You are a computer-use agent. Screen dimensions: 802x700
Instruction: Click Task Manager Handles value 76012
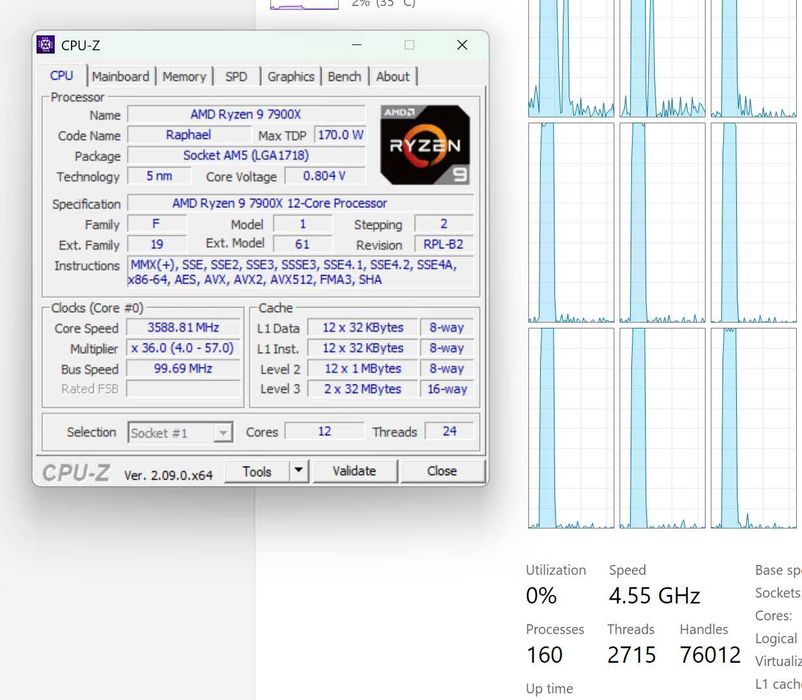pyautogui.click(x=710, y=655)
